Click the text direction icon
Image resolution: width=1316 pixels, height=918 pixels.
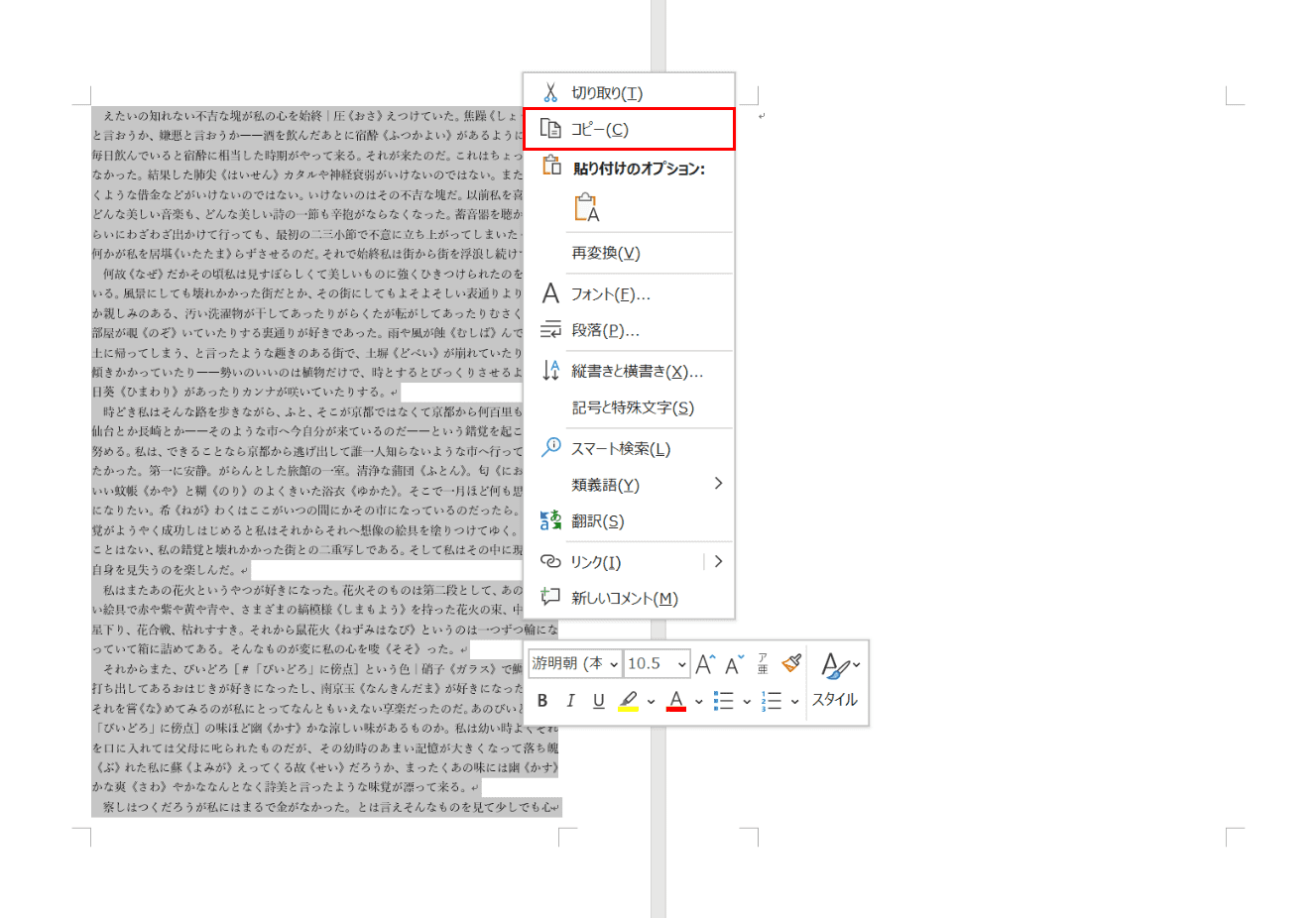pyautogui.click(x=550, y=371)
